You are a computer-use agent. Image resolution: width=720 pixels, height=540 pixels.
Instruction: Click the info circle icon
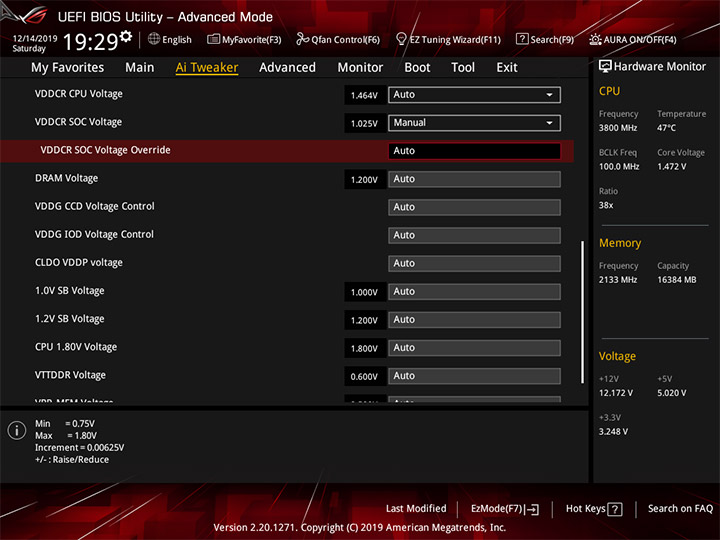tap(17, 431)
